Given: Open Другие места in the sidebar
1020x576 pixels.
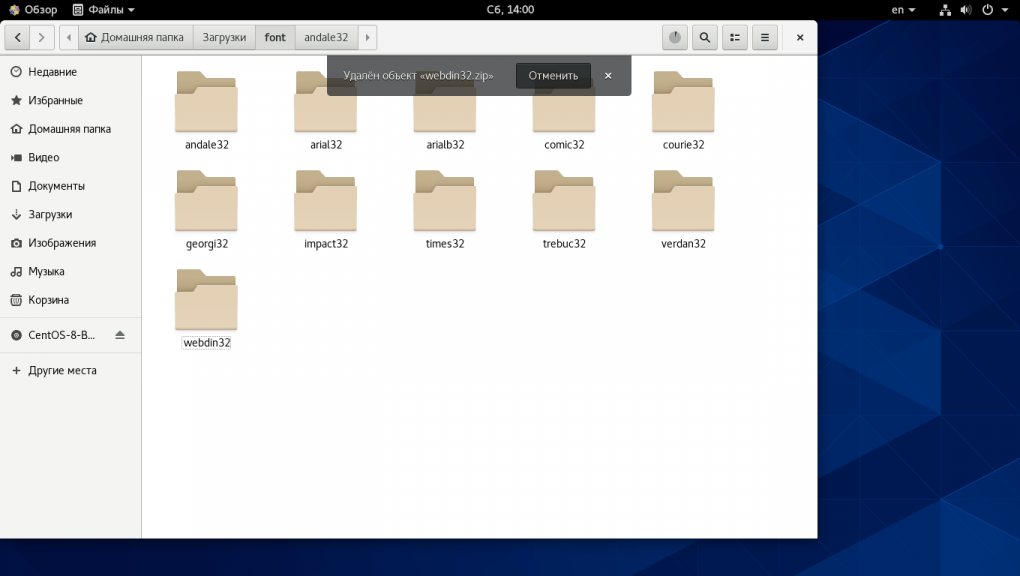Looking at the screenshot, I should (62, 370).
